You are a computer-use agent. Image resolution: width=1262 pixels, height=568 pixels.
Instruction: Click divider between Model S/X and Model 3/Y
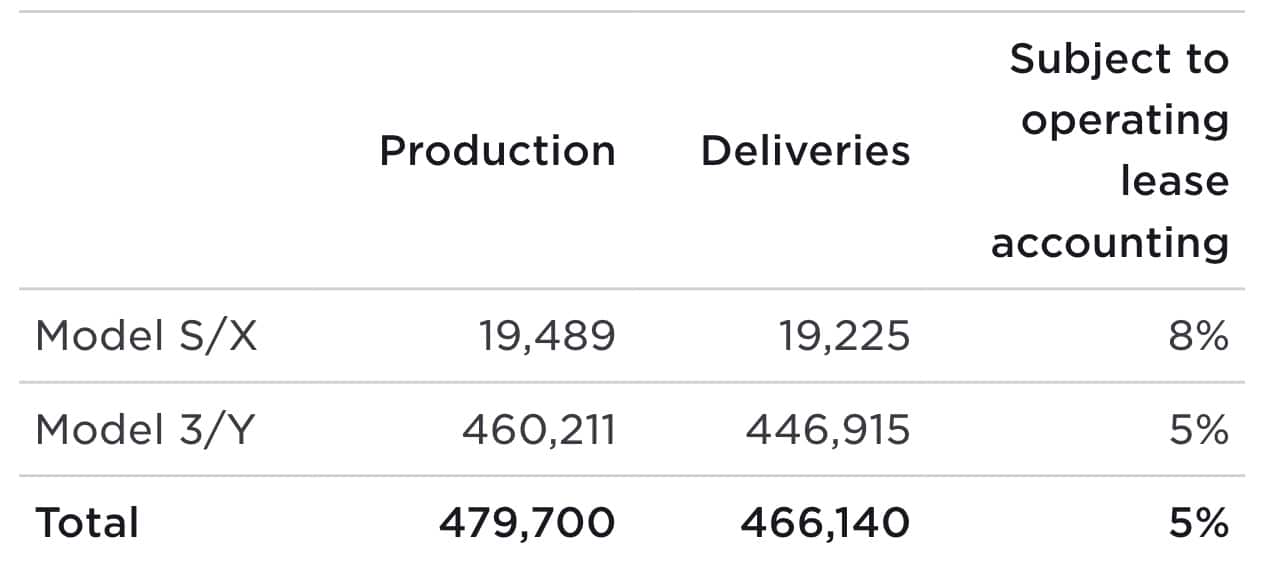pos(631,382)
